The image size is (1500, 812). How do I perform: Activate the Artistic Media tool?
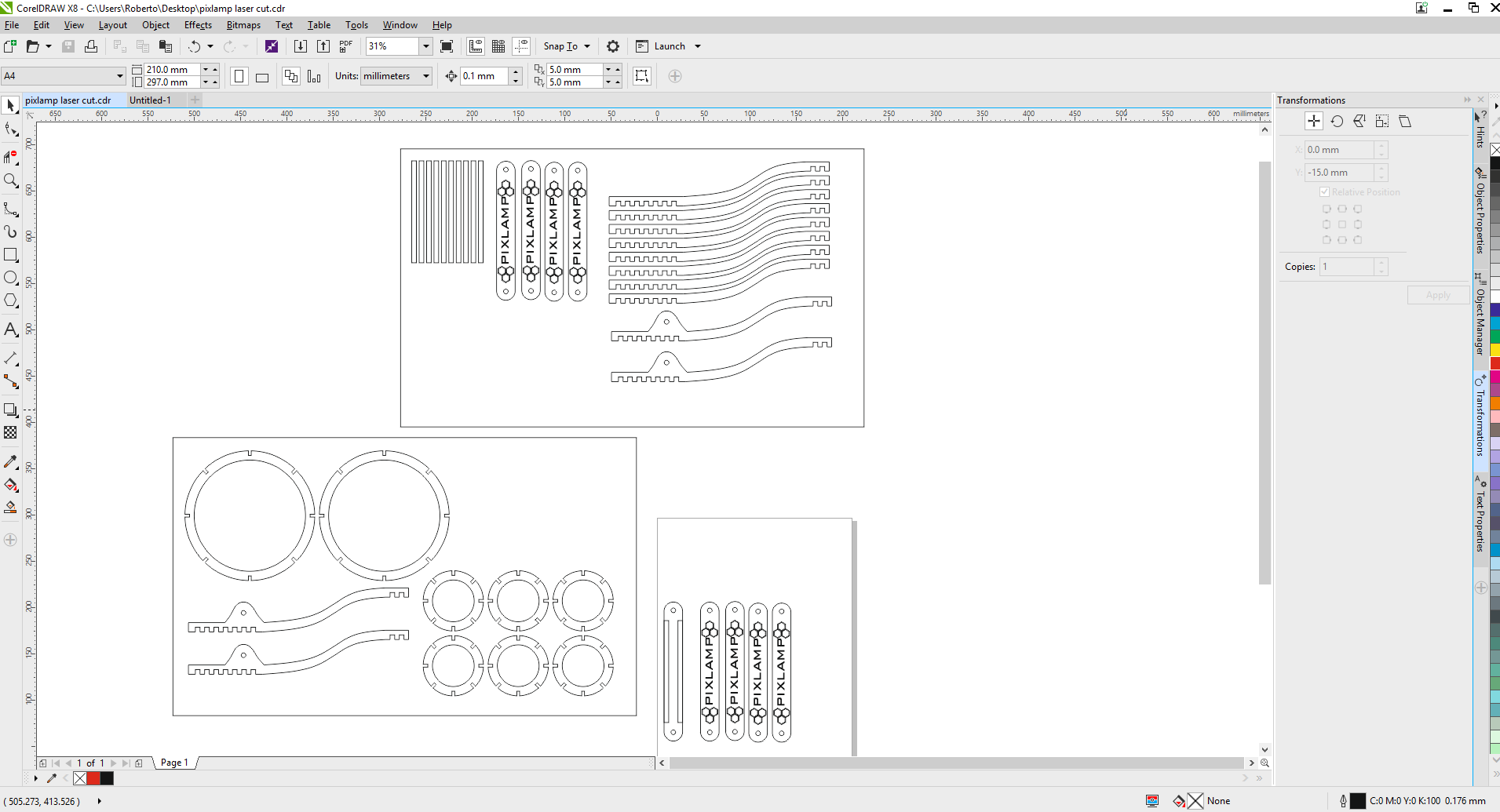11,231
